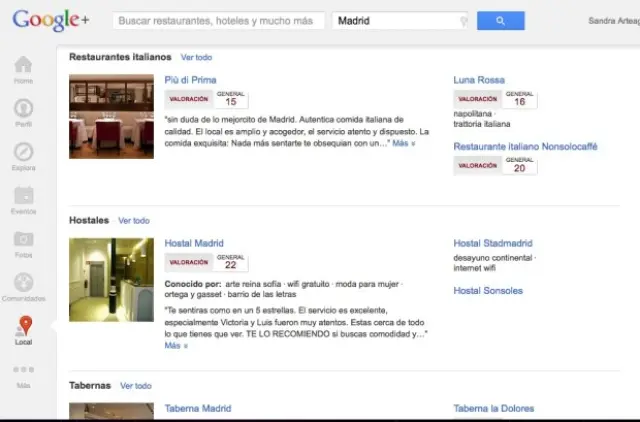Image resolution: width=640 pixels, height=422 pixels.
Task: Select the Local map pin icon
Action: pos(24,327)
